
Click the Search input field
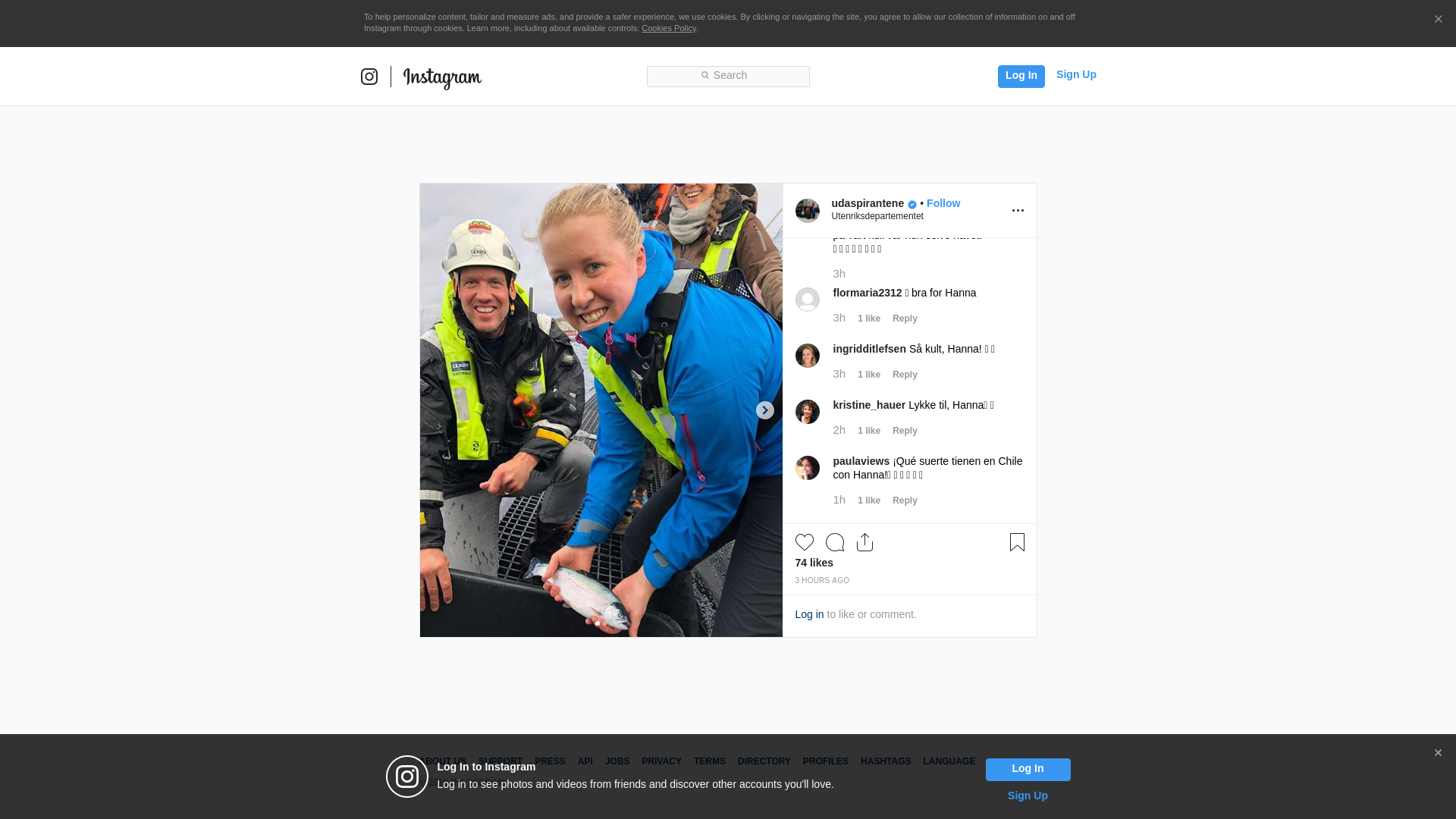[728, 76]
